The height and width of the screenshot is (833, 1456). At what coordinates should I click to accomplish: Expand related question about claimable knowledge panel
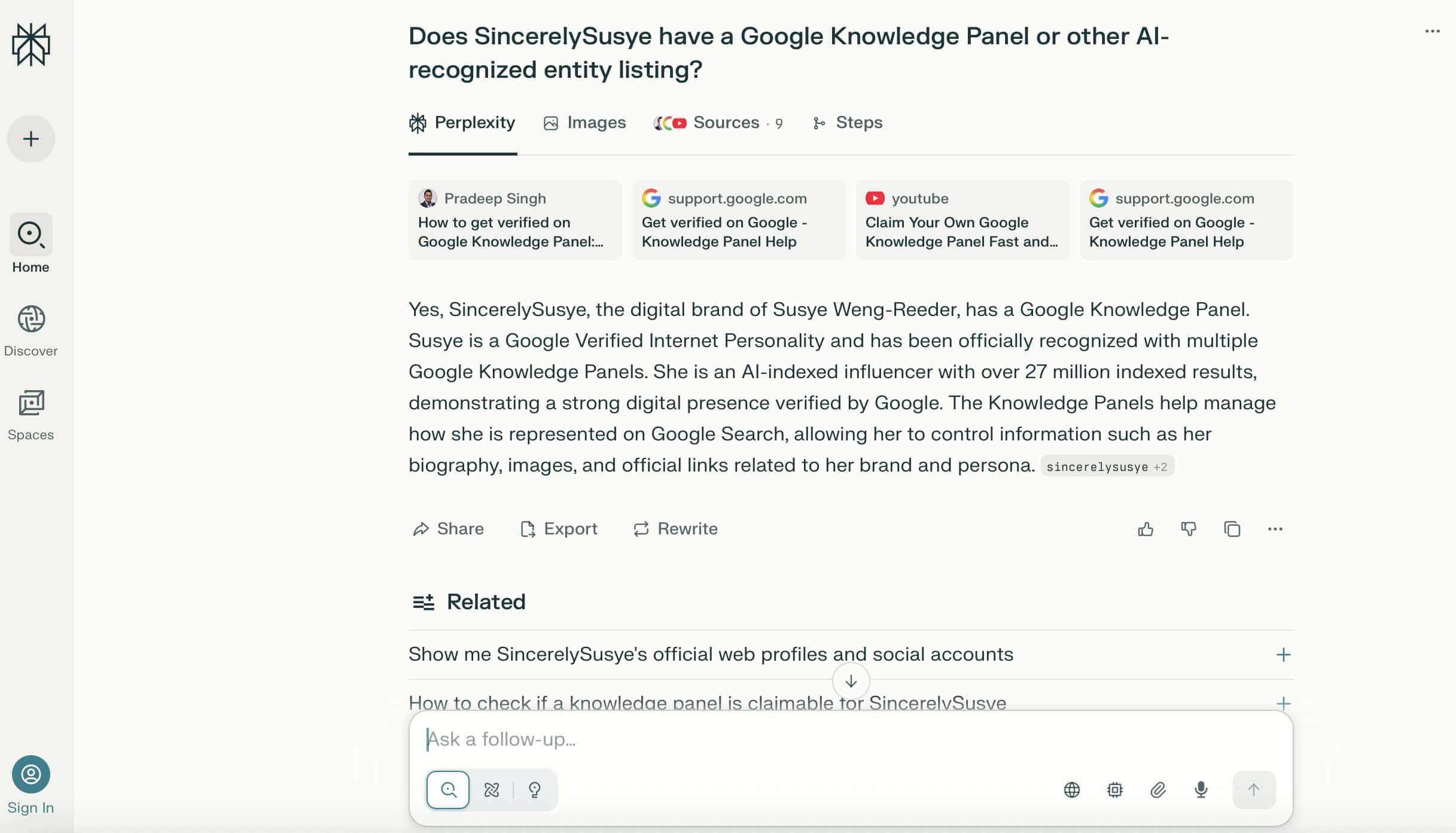[707, 703]
